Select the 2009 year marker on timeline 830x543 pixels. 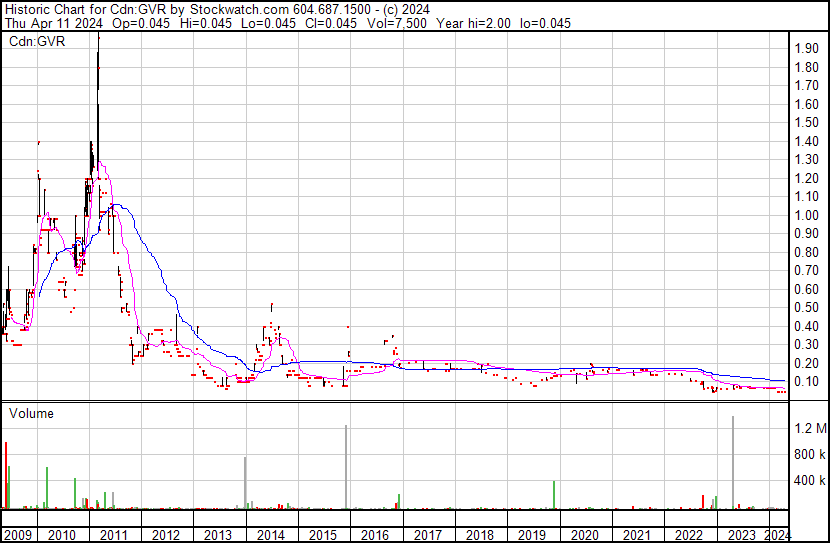[x=18, y=534]
